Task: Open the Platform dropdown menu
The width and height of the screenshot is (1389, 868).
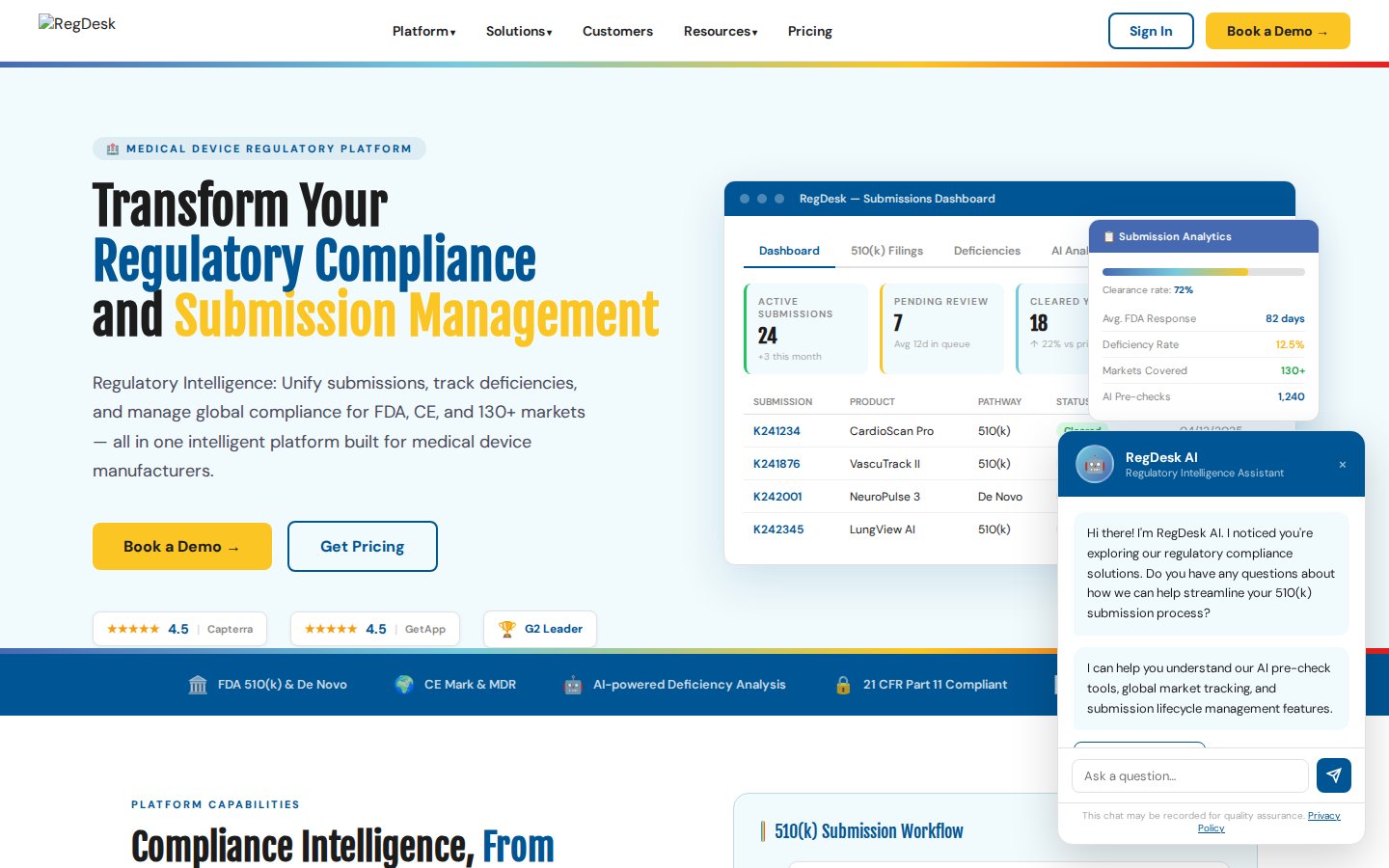Action: point(424,31)
